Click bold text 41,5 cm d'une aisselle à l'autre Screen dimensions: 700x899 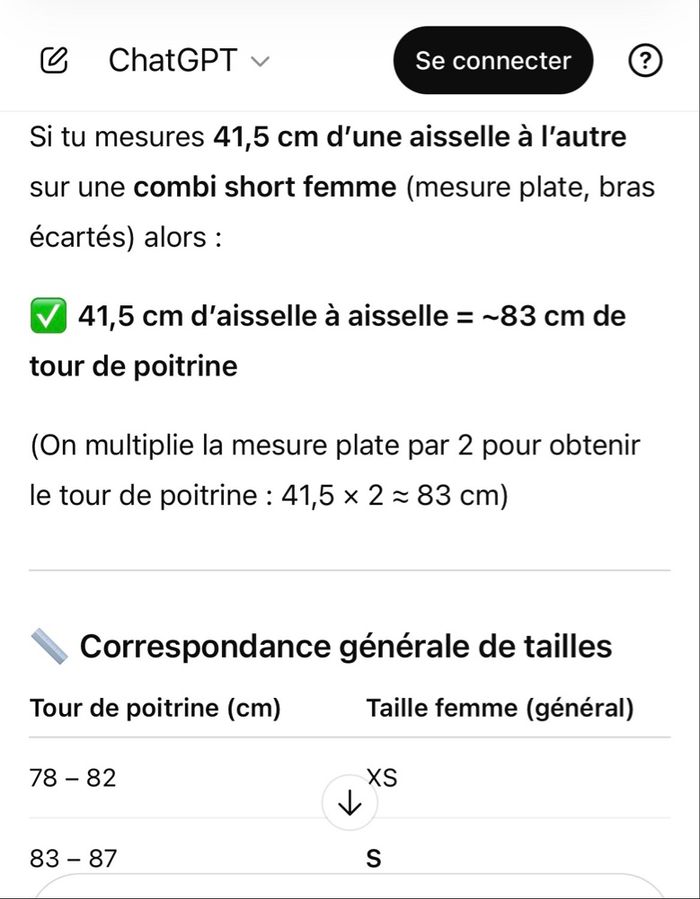click(420, 136)
